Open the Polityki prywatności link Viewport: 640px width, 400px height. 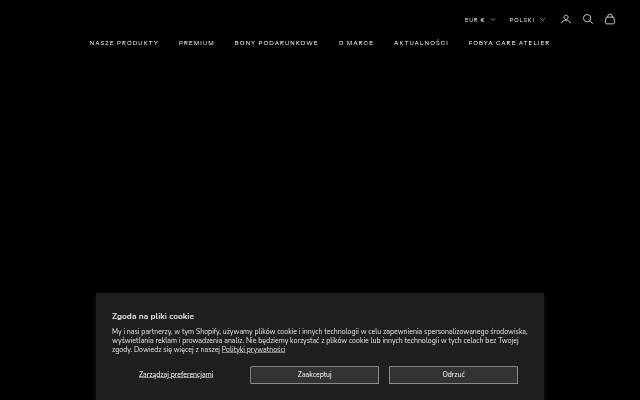coord(253,349)
